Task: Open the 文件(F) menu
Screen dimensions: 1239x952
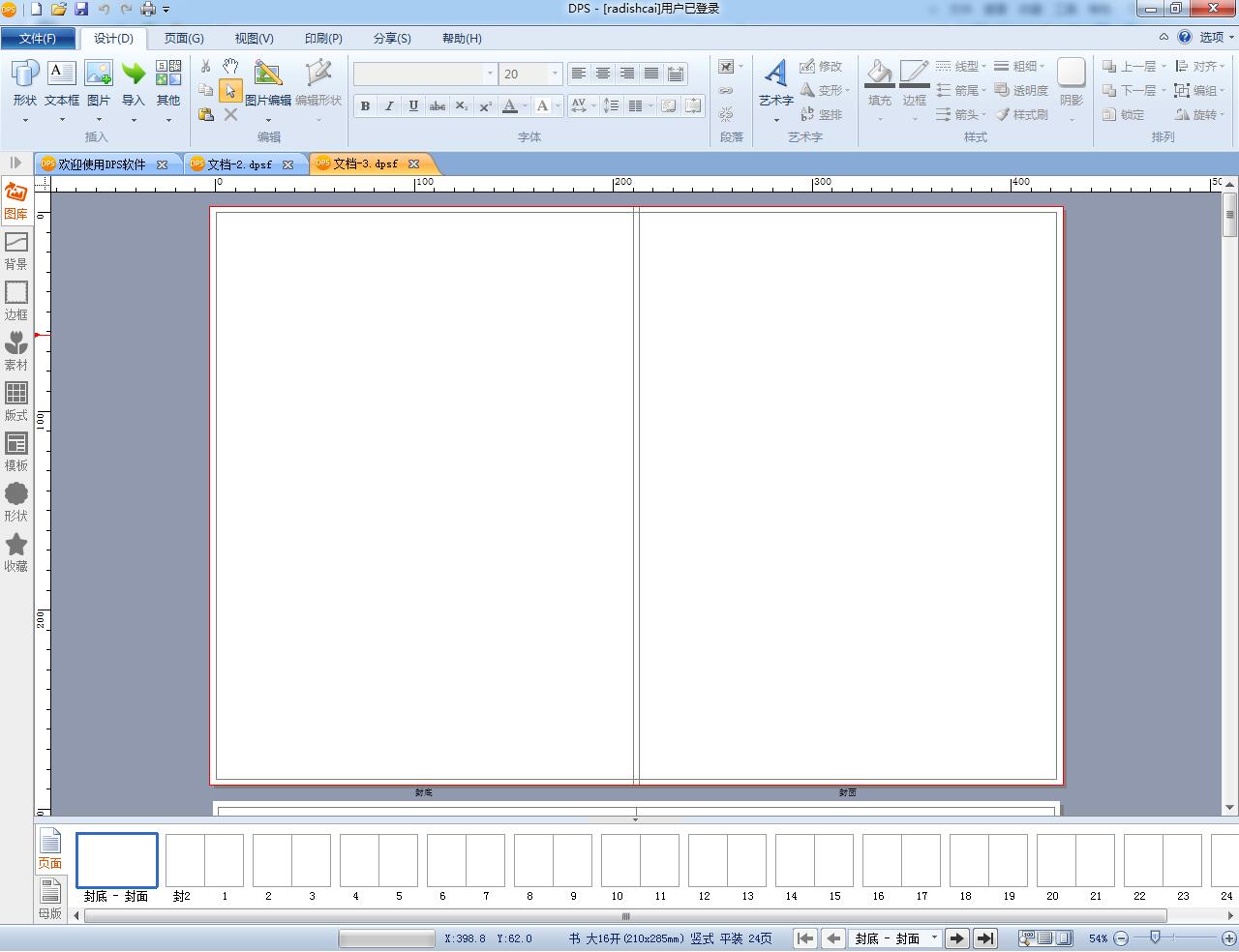Action: [38, 38]
